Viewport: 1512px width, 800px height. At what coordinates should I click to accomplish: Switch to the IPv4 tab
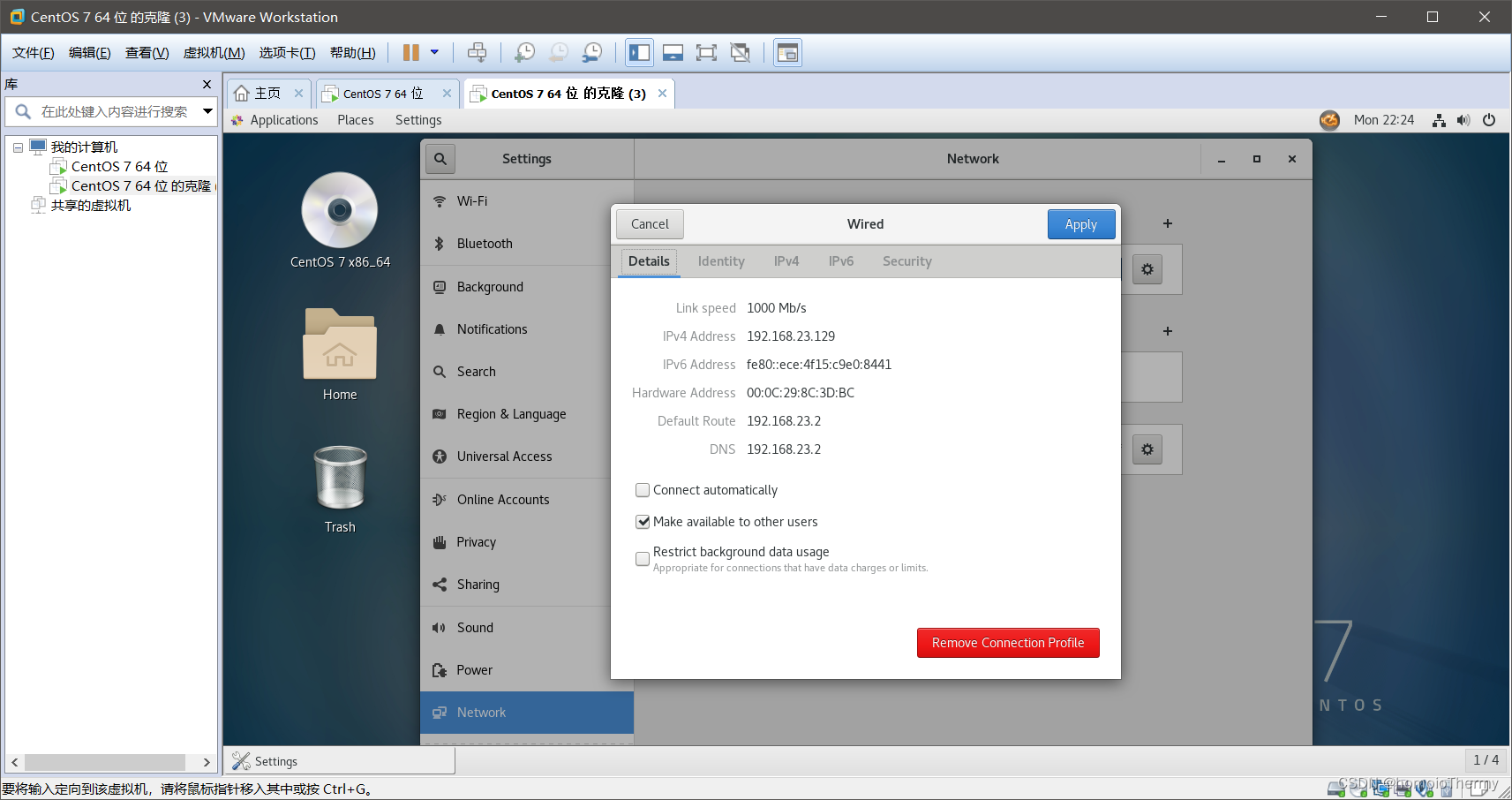pyautogui.click(x=786, y=261)
